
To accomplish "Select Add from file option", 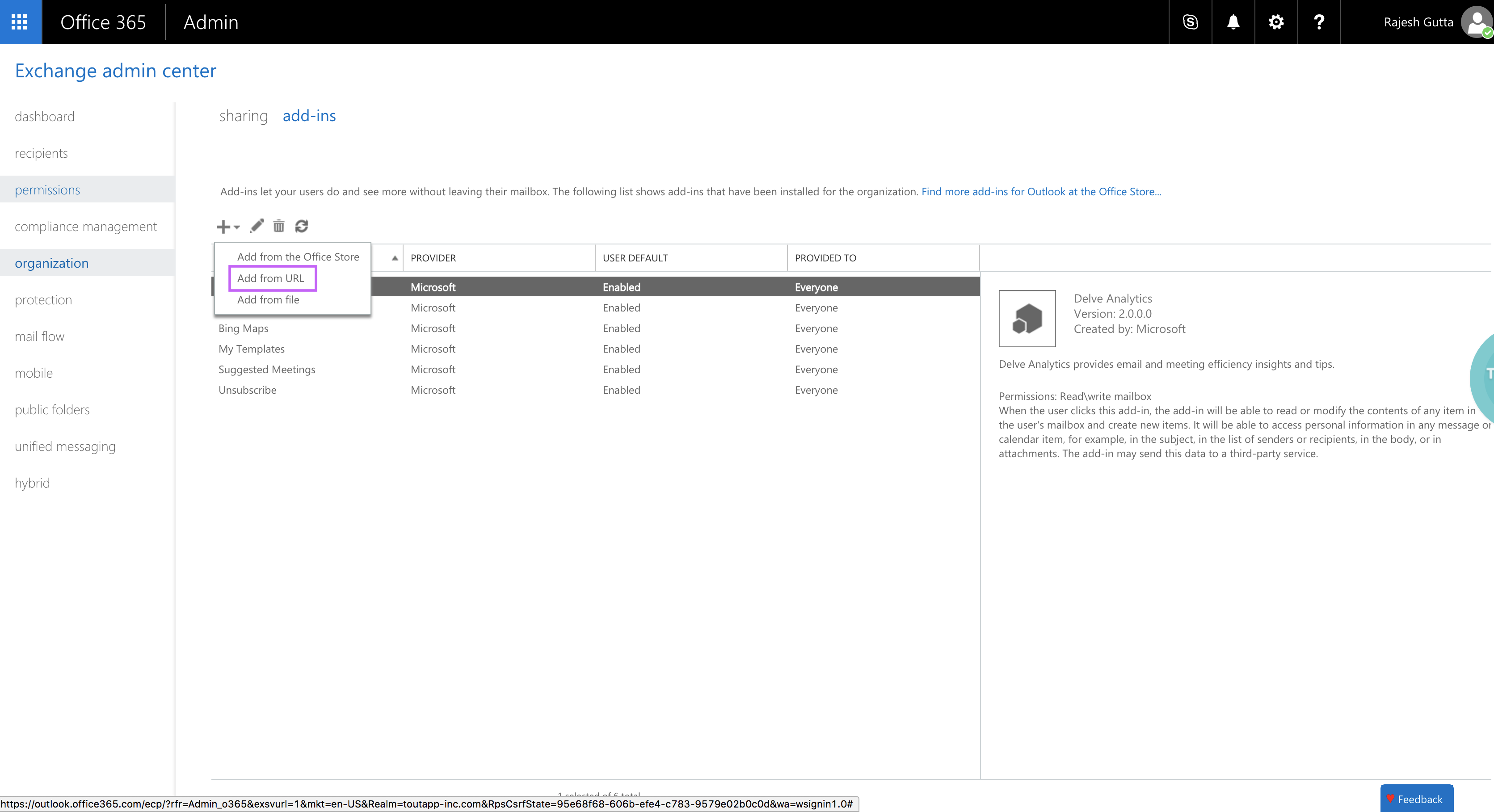I will pos(268,300).
